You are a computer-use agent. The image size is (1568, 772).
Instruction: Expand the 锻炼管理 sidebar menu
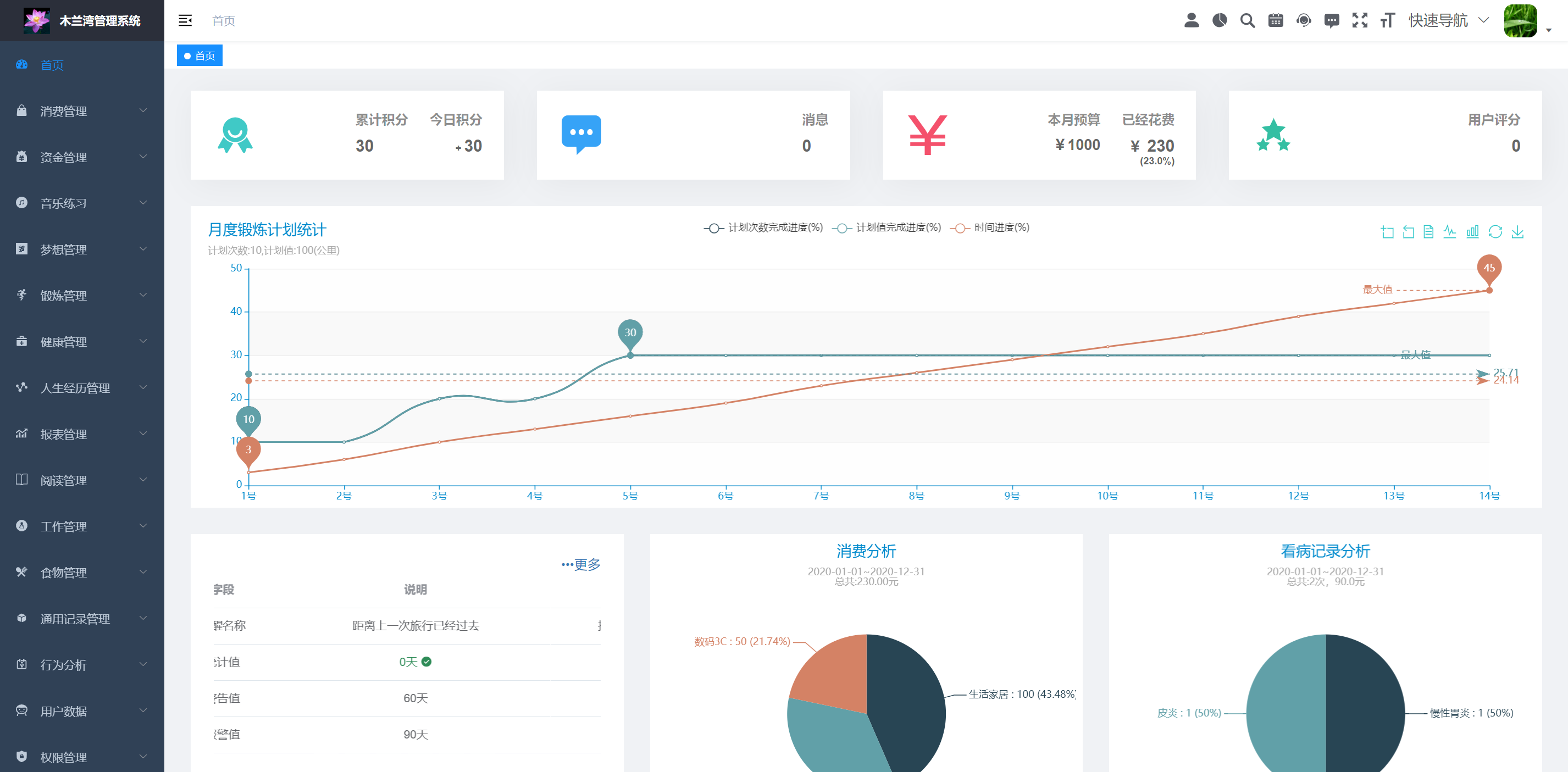pyautogui.click(x=82, y=296)
